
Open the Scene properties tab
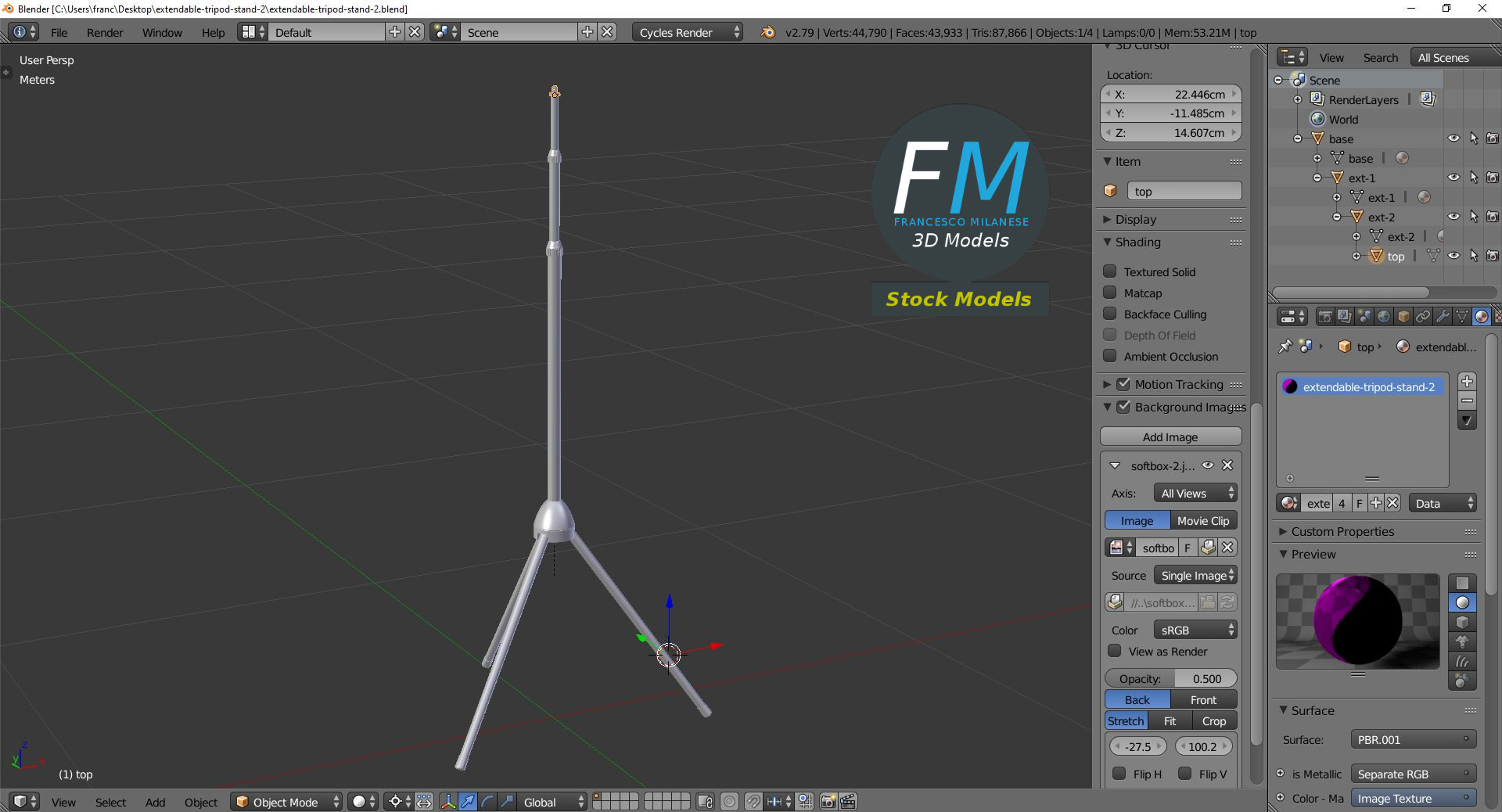tap(1364, 317)
